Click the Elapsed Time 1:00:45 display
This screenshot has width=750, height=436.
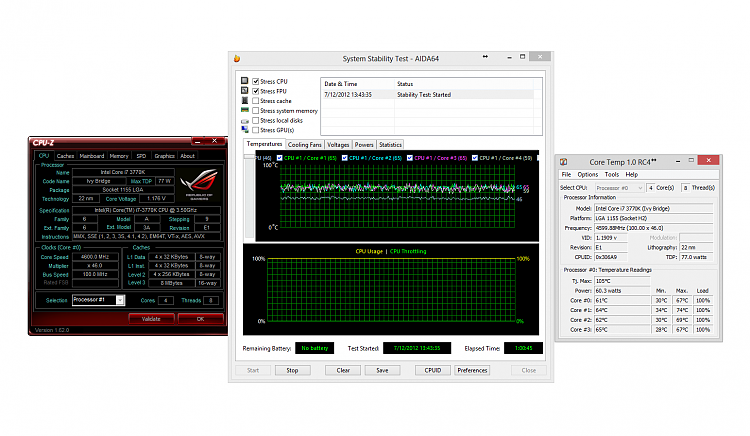pyautogui.click(x=523, y=348)
